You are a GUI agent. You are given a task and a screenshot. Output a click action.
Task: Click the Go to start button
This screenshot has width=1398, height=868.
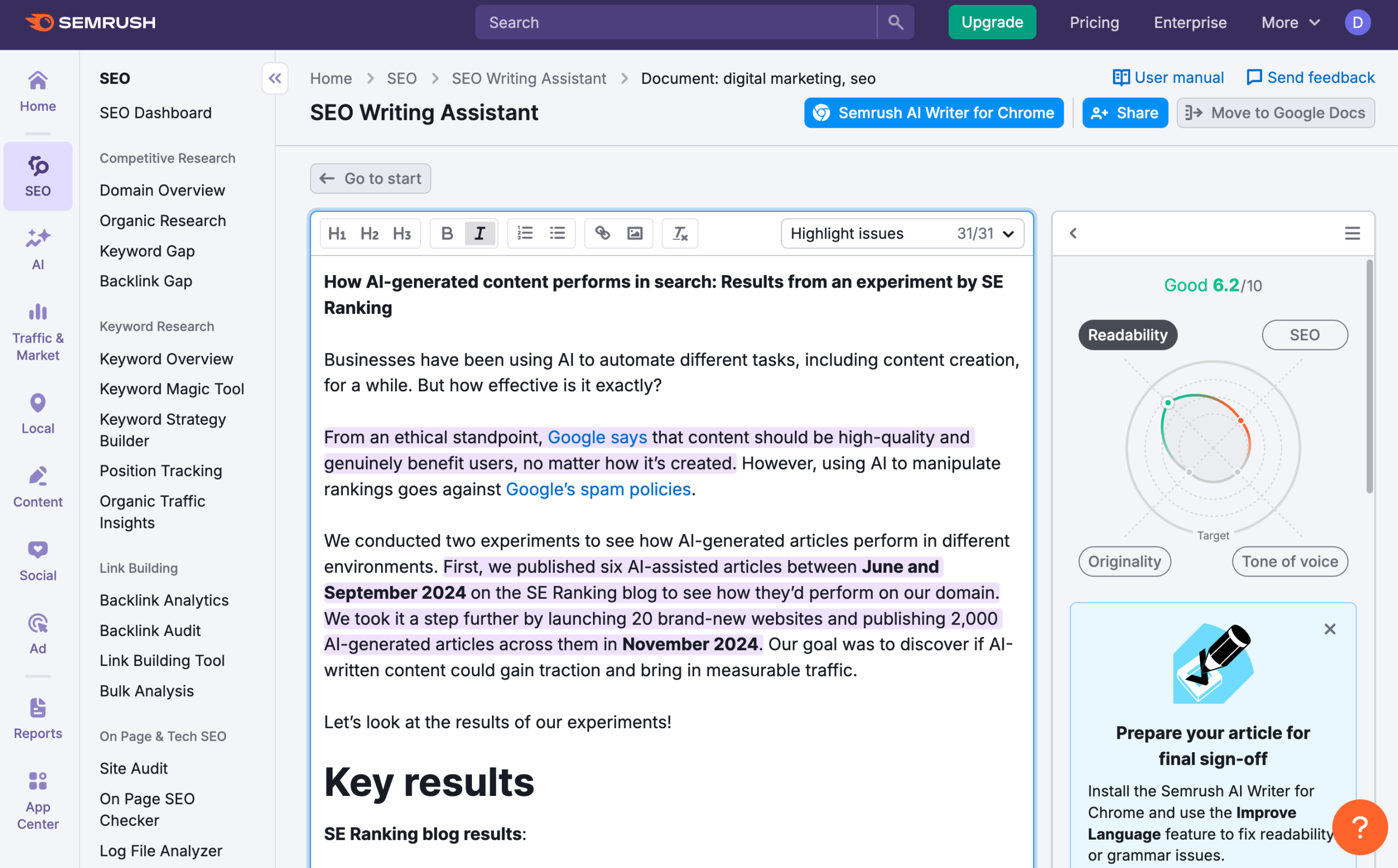pyautogui.click(x=370, y=179)
